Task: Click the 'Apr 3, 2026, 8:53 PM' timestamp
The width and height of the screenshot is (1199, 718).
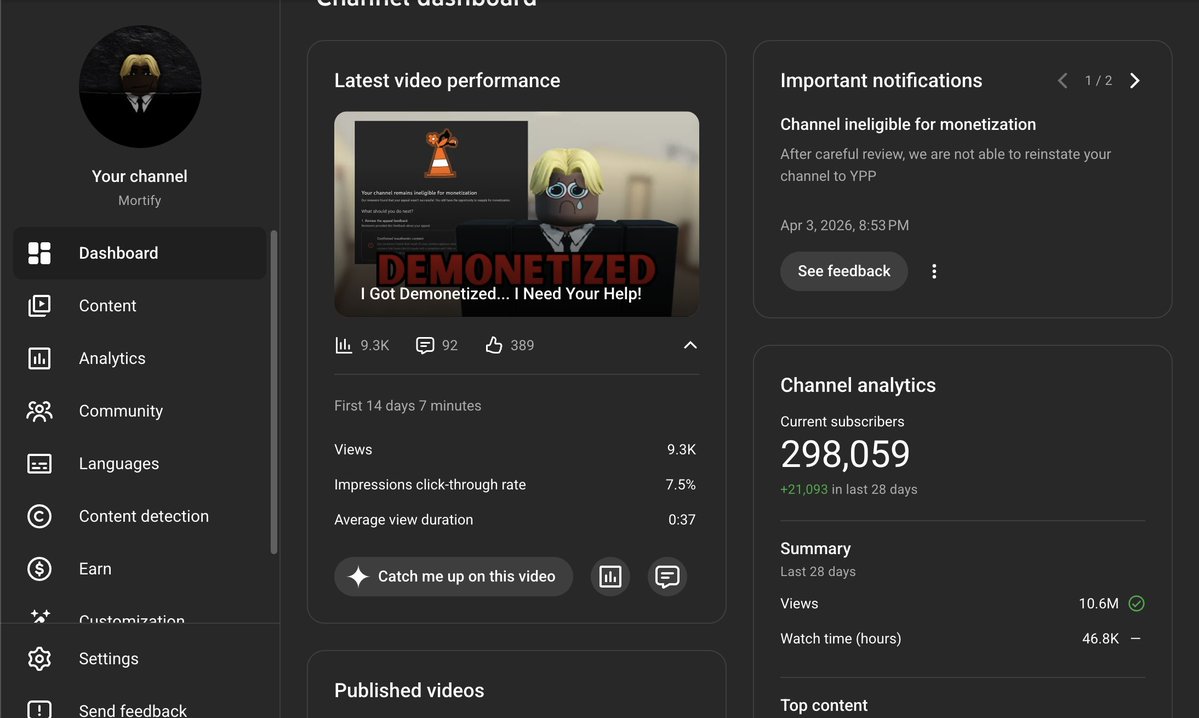Action: 844,226
